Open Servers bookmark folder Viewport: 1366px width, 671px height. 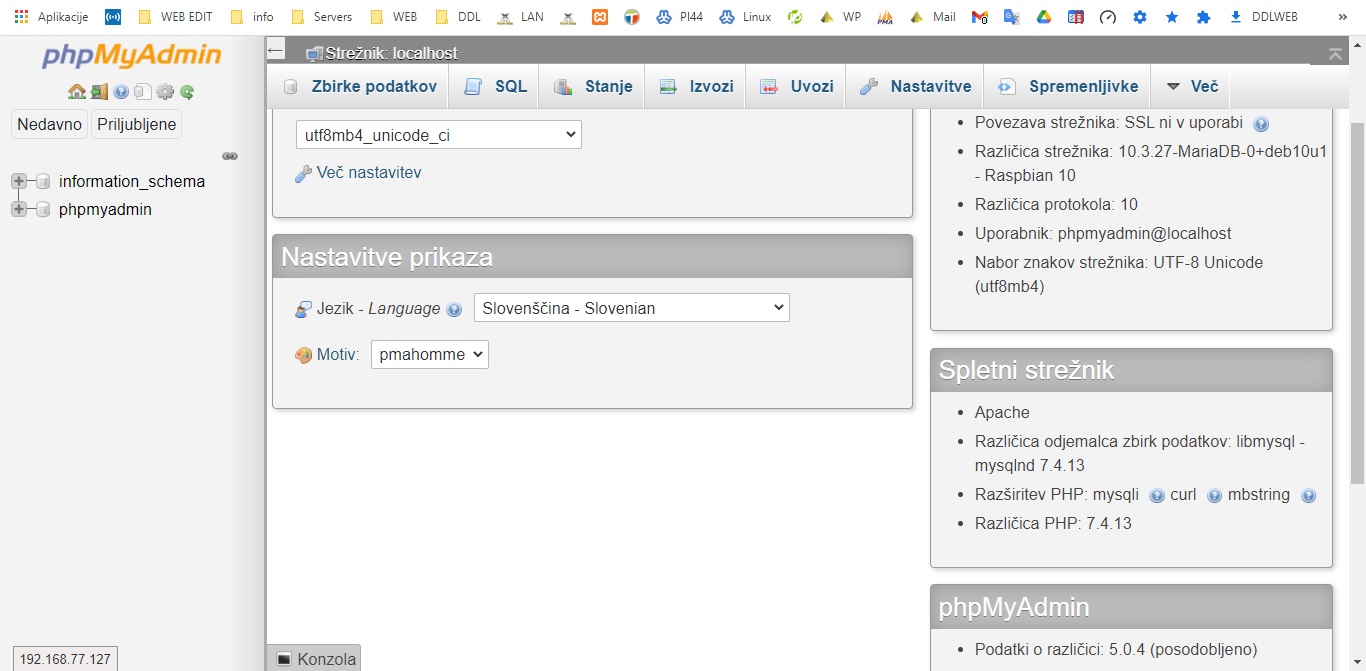[321, 17]
